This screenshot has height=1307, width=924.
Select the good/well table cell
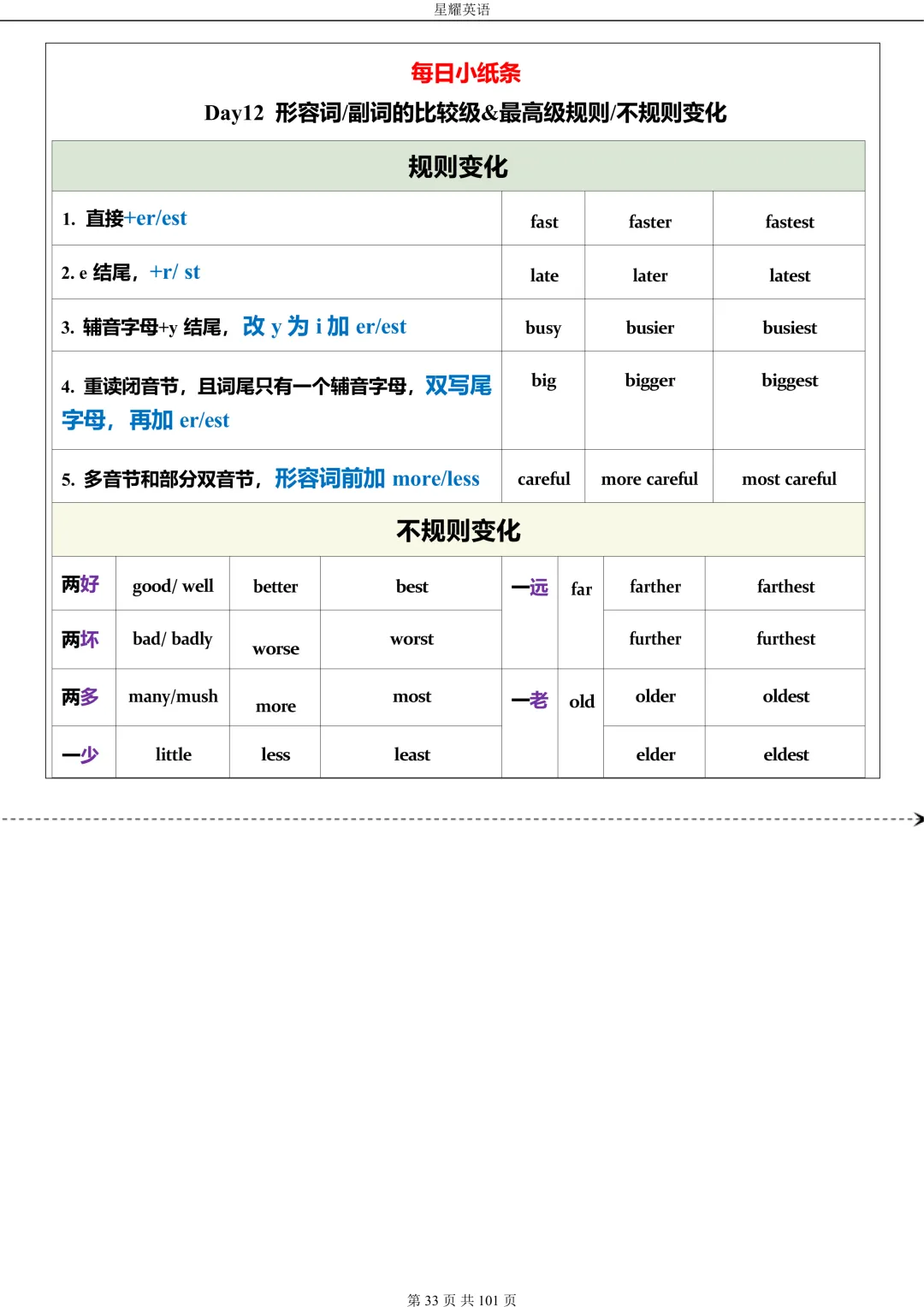click(172, 584)
